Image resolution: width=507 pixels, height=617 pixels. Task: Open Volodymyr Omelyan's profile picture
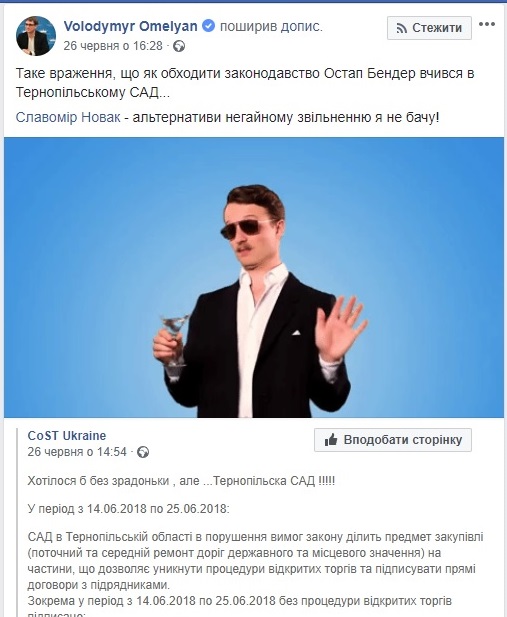coord(36,36)
